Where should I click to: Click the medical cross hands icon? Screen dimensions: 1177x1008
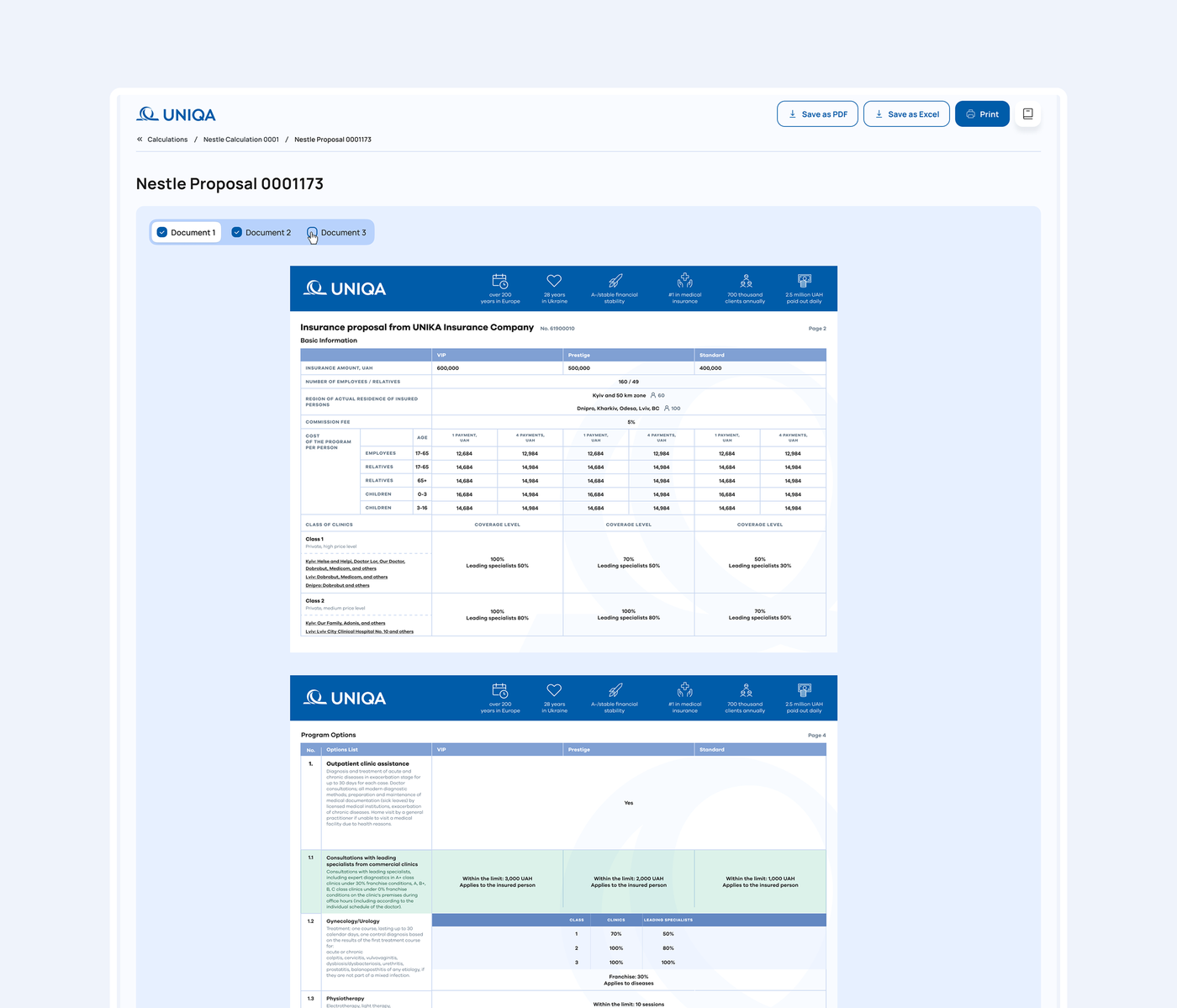[x=685, y=280]
